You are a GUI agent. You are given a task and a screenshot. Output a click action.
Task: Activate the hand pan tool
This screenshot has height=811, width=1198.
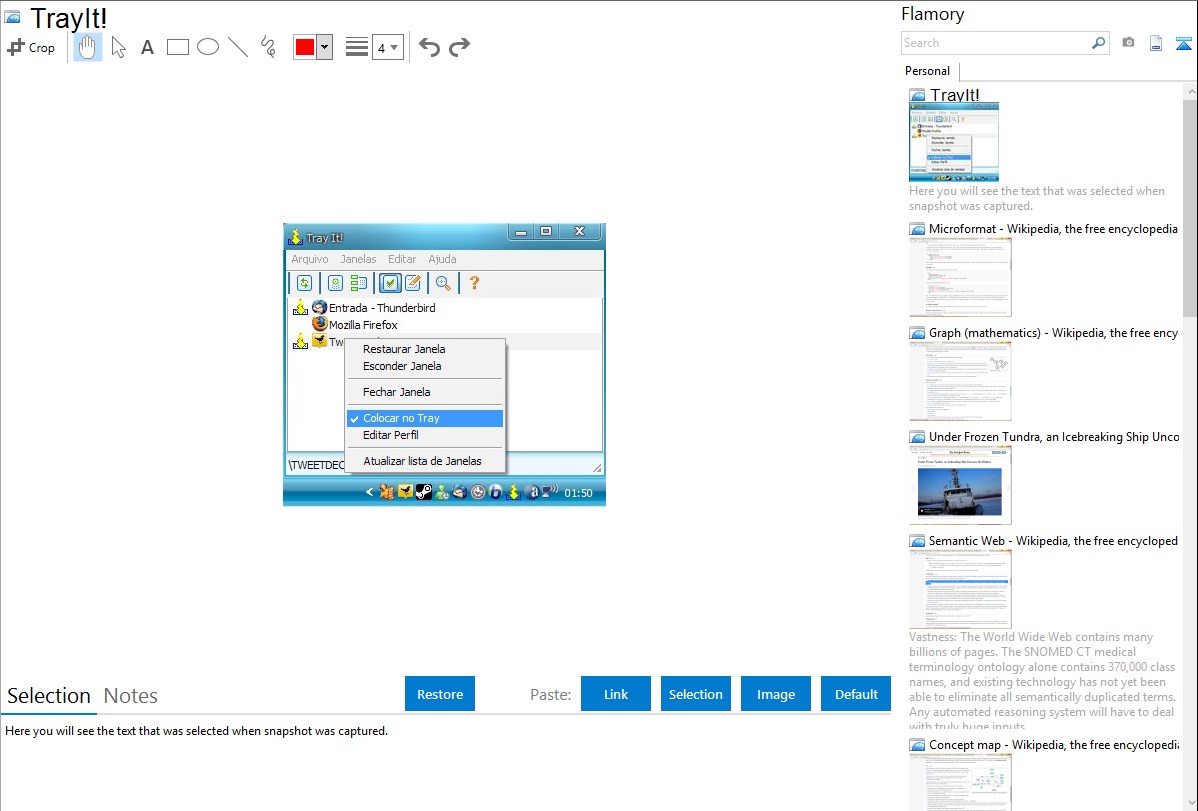click(x=88, y=47)
